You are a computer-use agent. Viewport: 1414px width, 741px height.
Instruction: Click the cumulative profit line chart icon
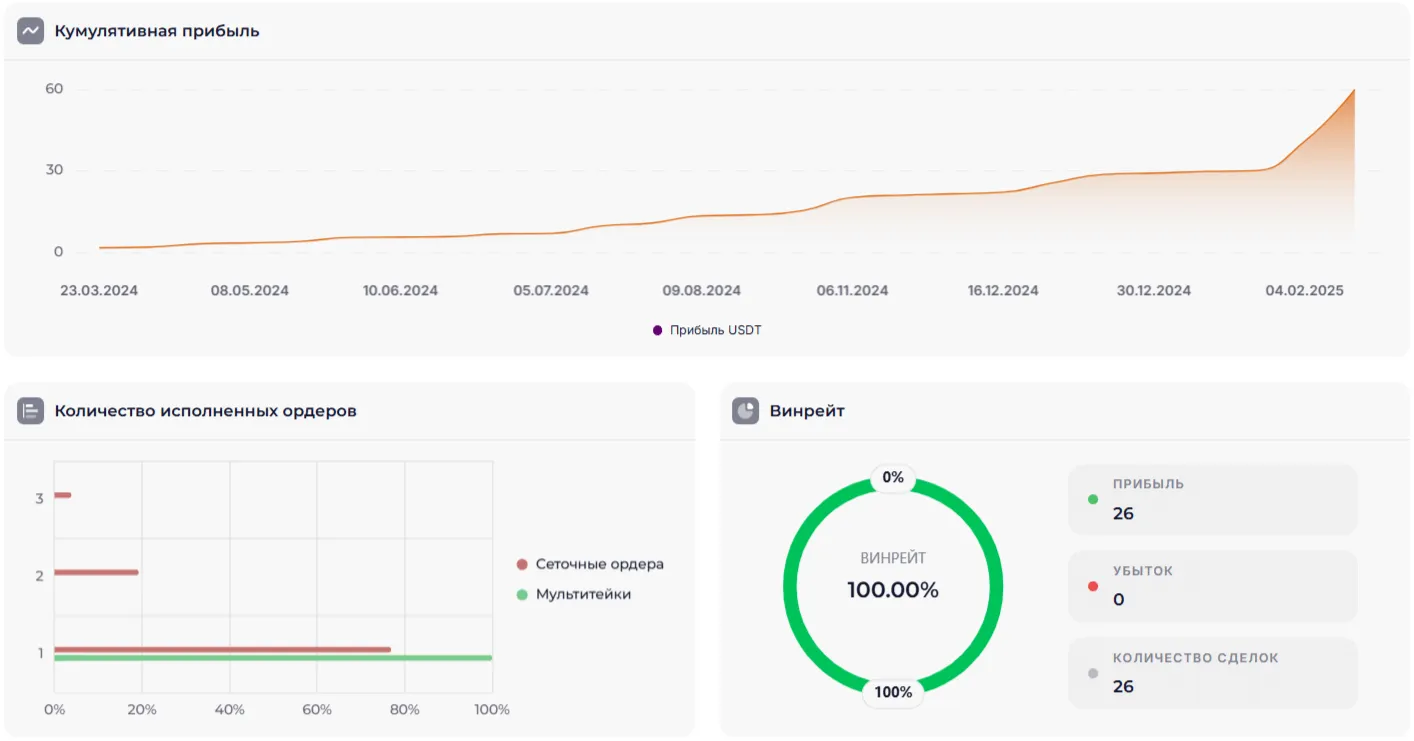(x=30, y=31)
